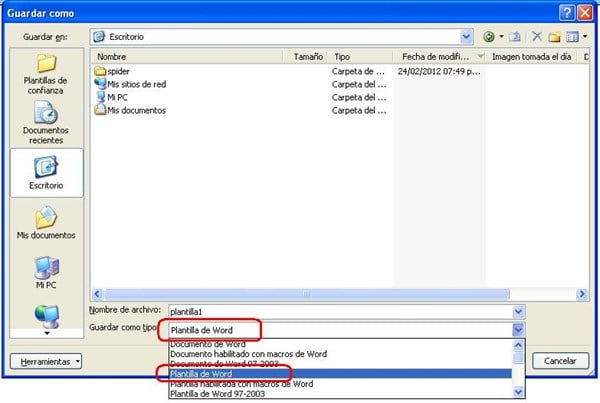Select Mis sitios de red entry
The width and height of the screenshot is (600, 403).
click(x=130, y=84)
